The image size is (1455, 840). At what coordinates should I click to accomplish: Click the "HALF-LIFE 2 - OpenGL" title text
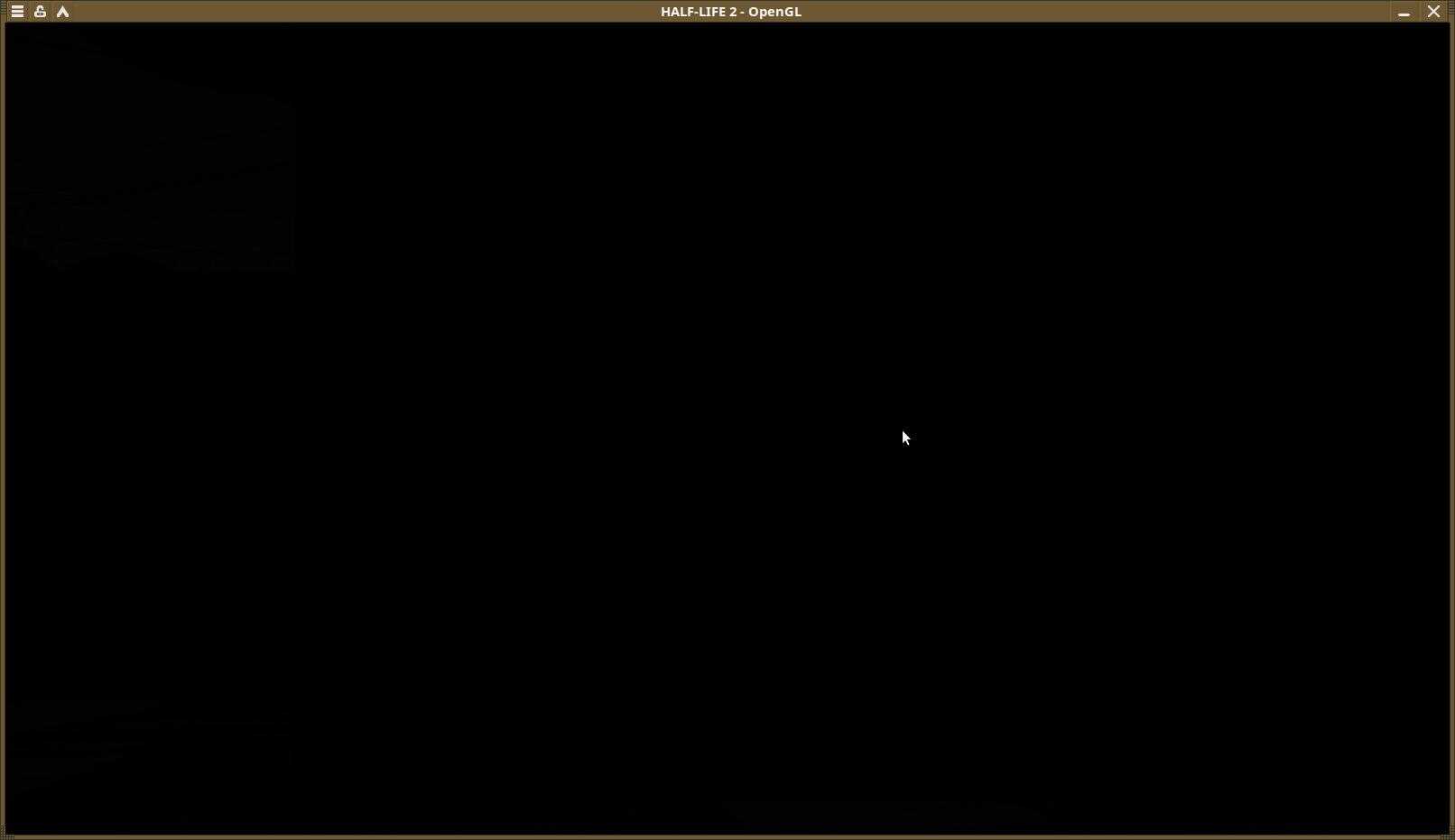coord(731,12)
